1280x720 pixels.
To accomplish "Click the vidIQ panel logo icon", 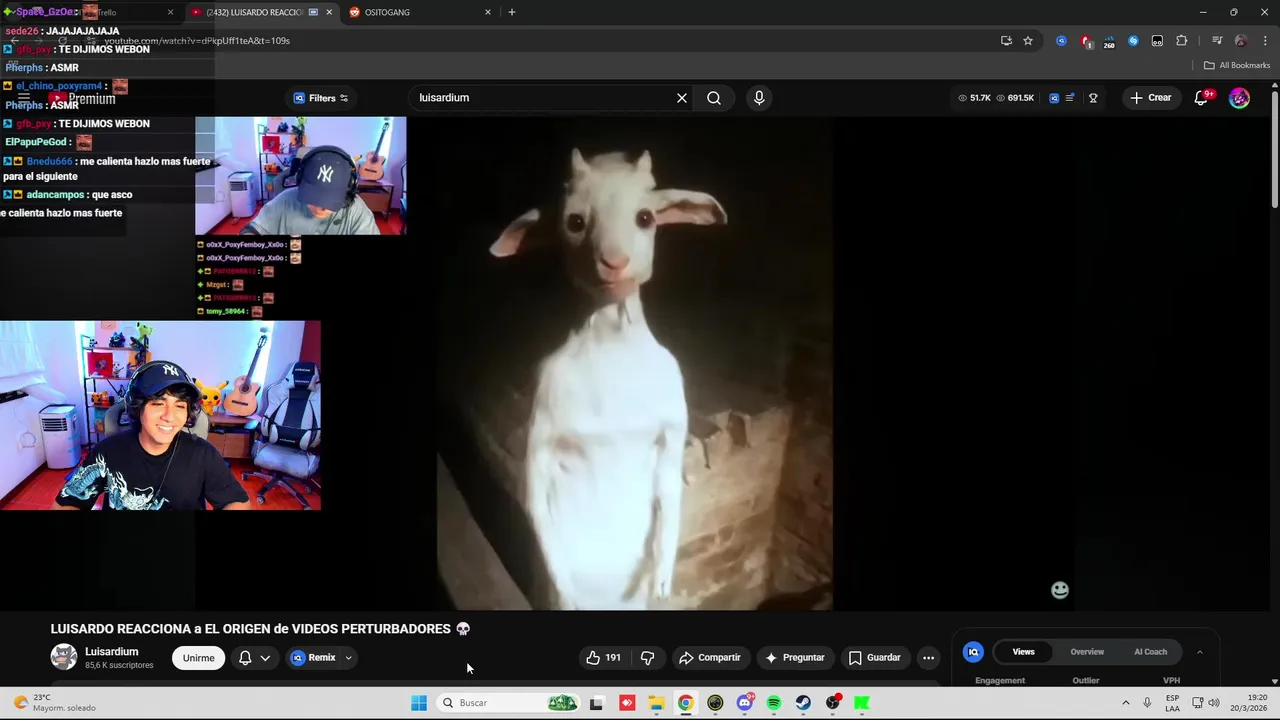I will coord(973,652).
